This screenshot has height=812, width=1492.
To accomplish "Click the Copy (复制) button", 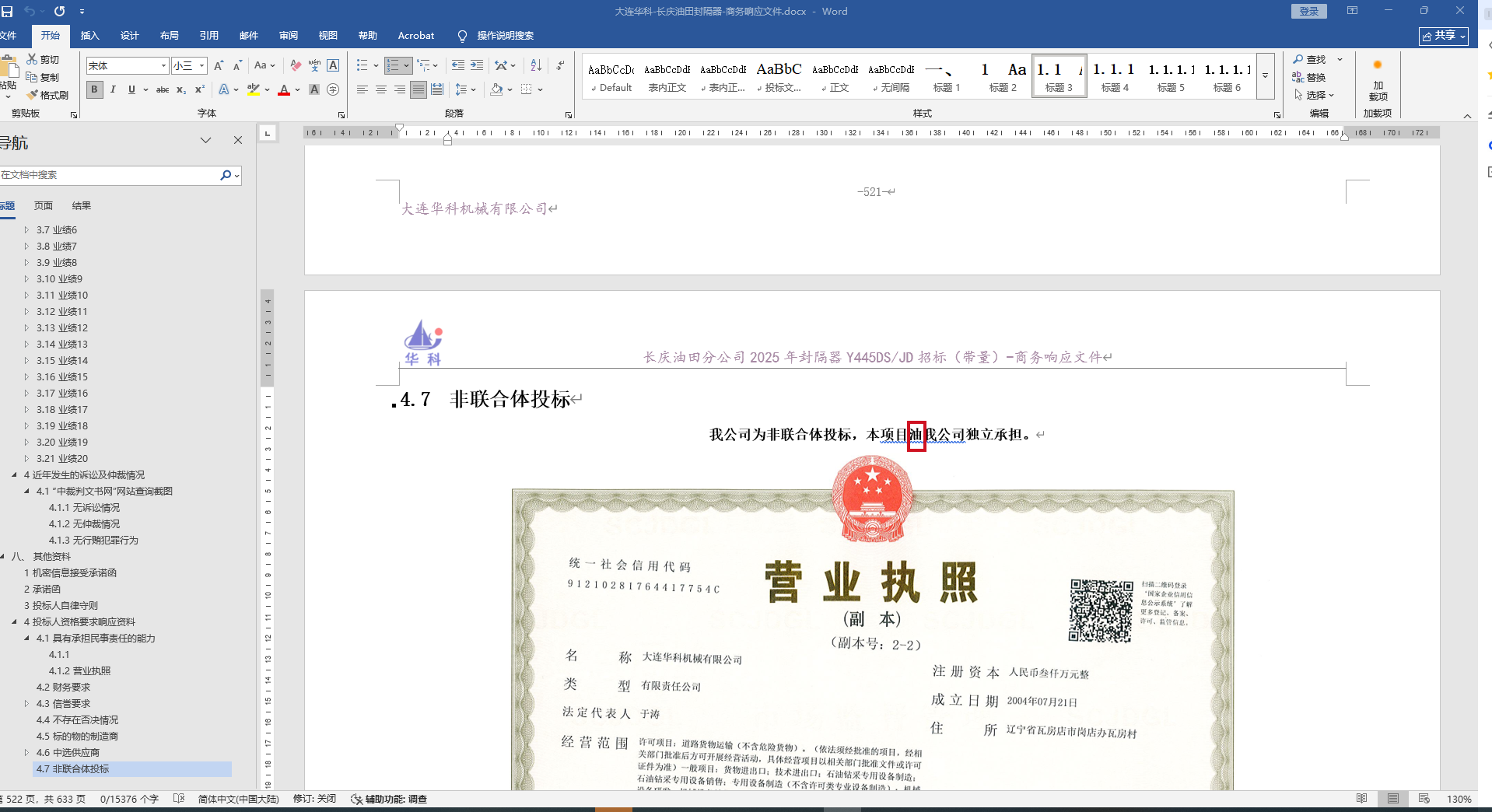I will tap(43, 77).
